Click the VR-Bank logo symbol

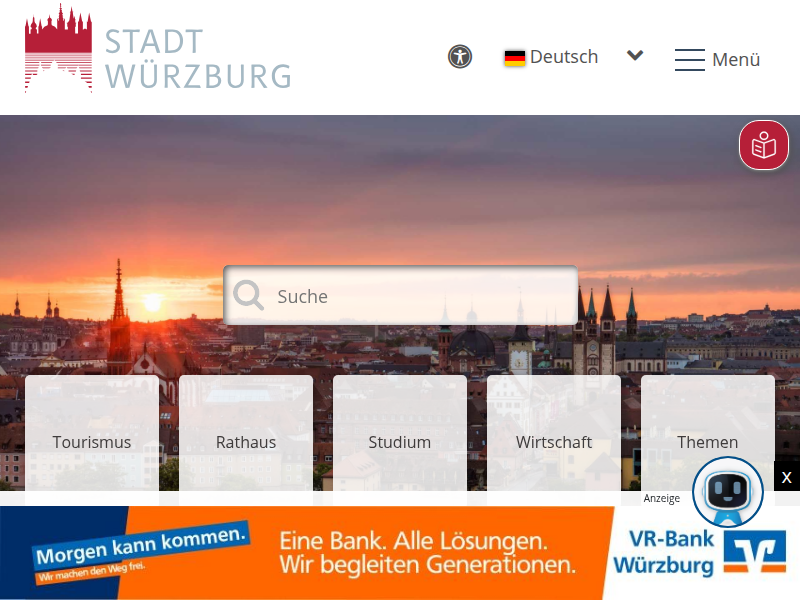[x=755, y=552]
